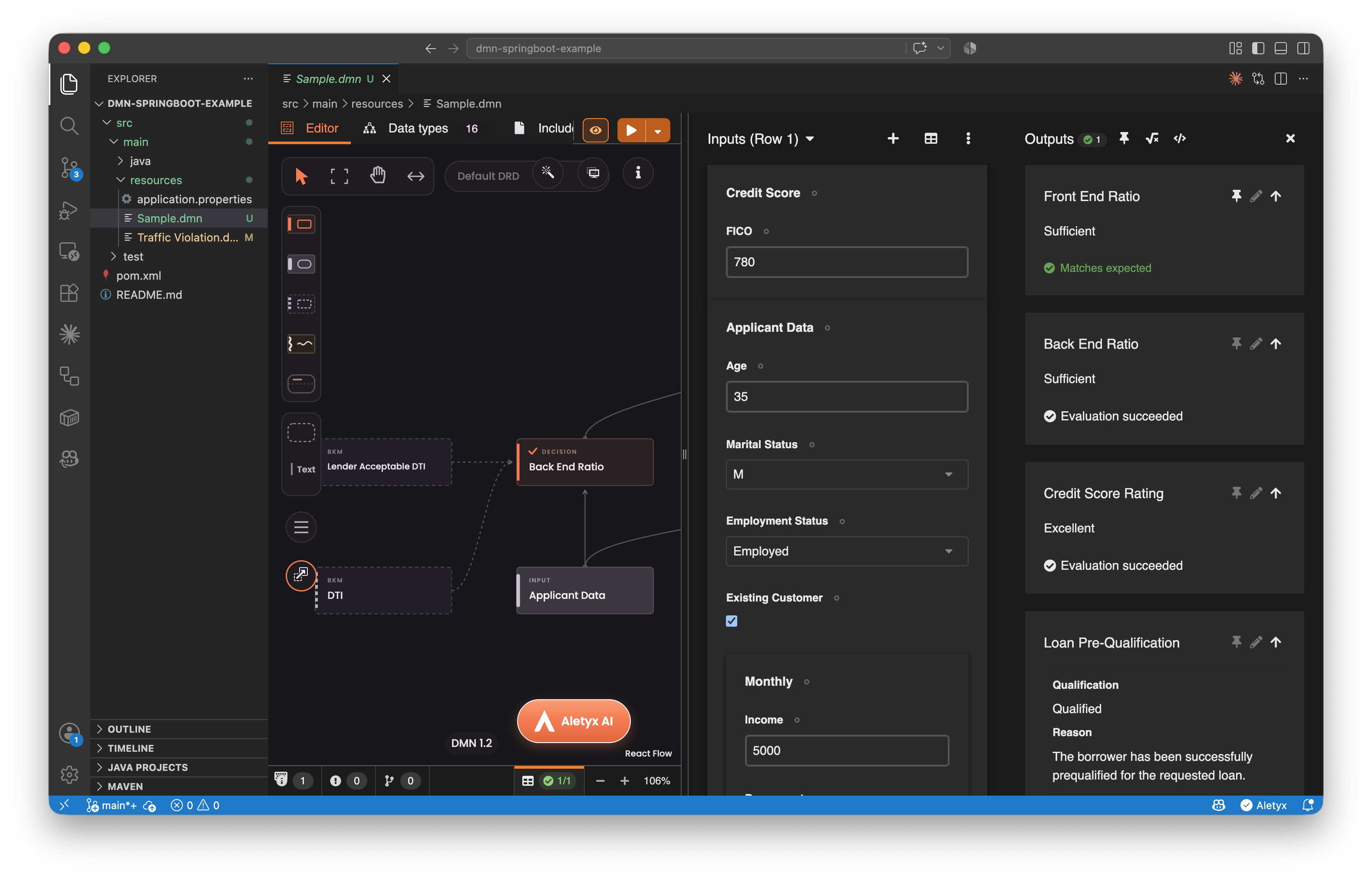Pick the Group node palette icon
The height and width of the screenshot is (879, 1372).
pos(301,432)
